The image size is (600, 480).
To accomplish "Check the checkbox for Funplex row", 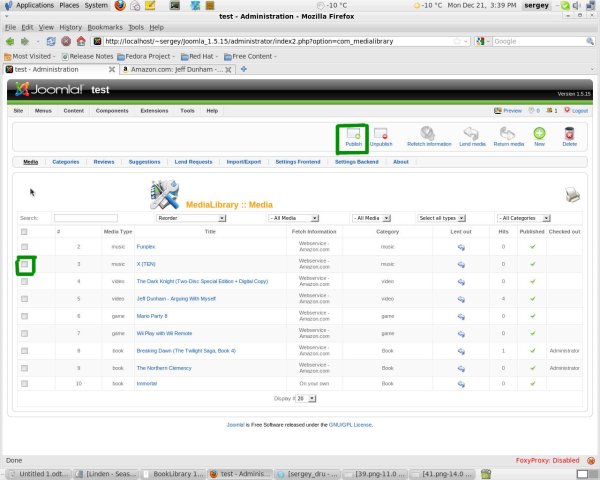I will [24, 247].
